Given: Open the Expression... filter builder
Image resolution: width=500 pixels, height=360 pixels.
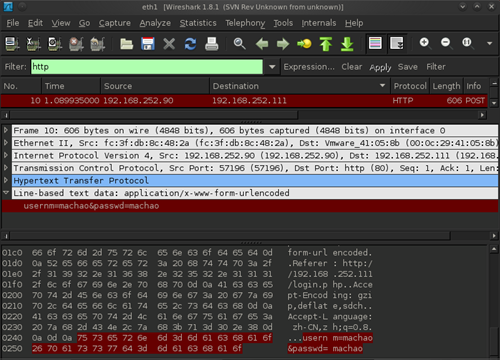Looking at the screenshot, I should (309, 67).
